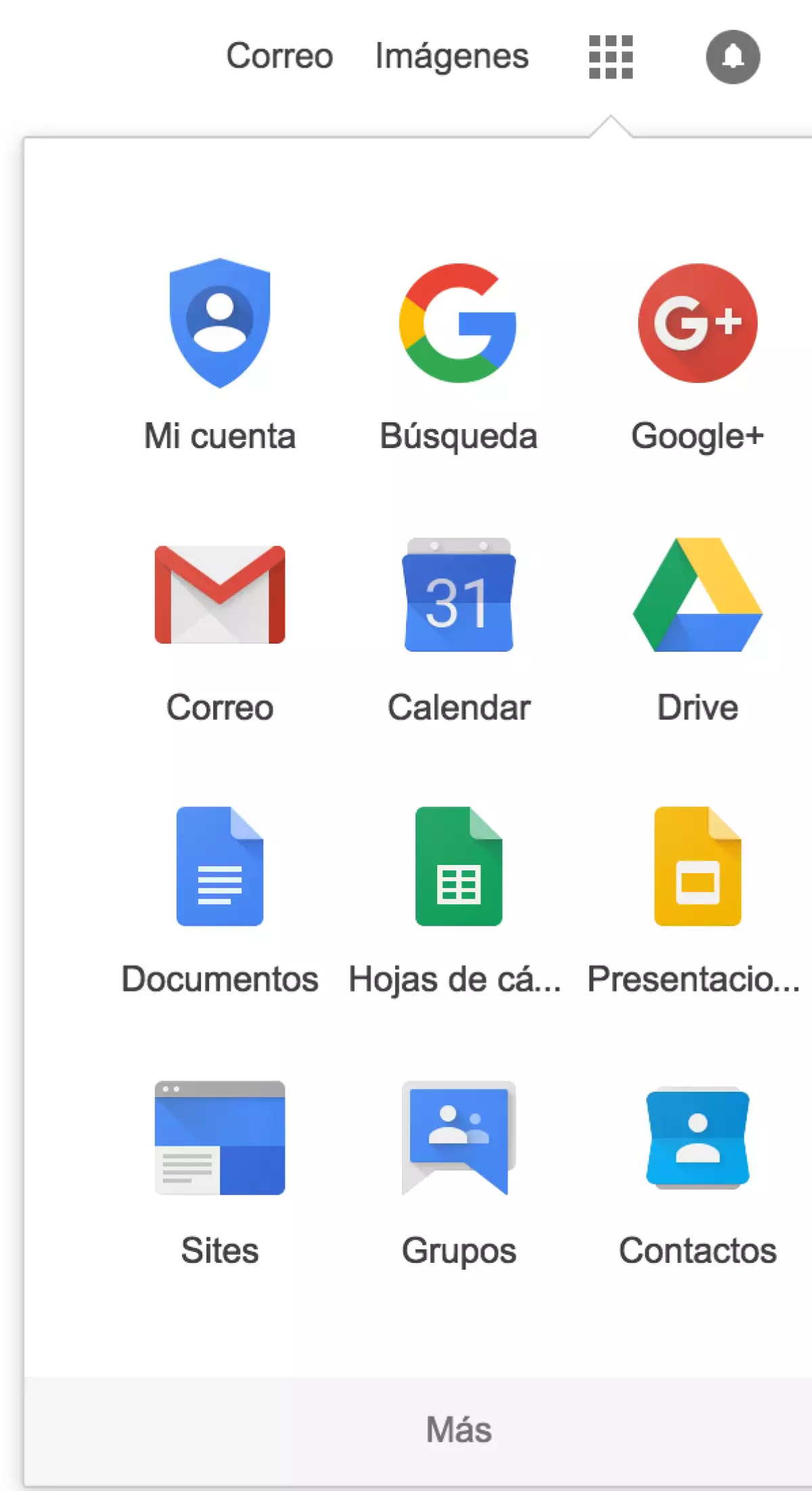The height and width of the screenshot is (1491, 812).
Task: Open the Mi cuenta shield icon
Action: [x=220, y=323]
